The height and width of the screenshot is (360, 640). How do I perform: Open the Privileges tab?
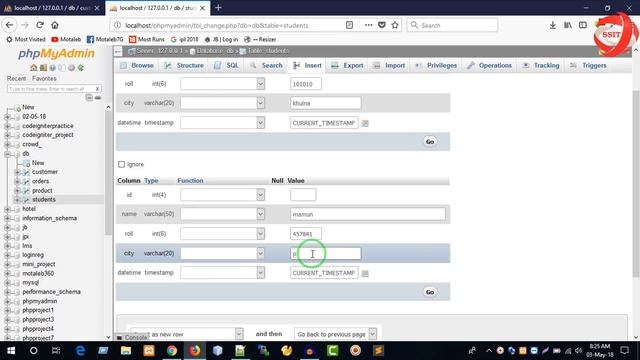pyautogui.click(x=436, y=65)
